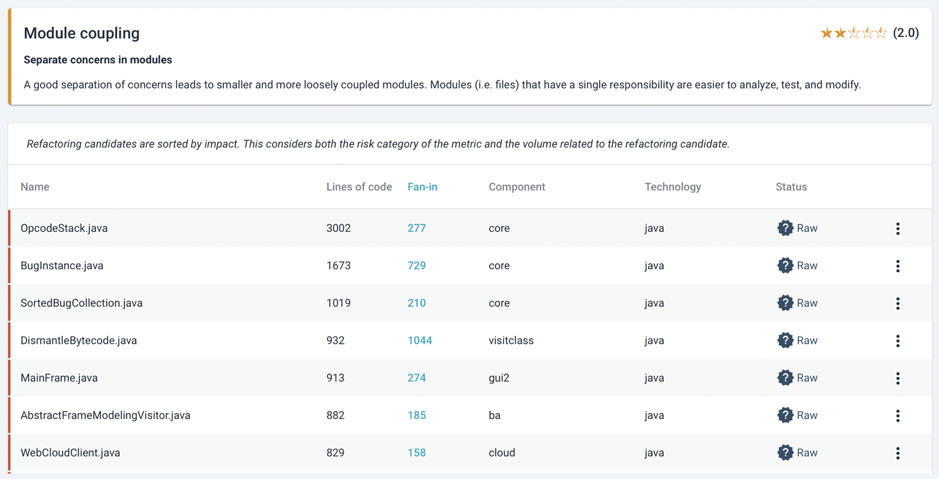Sort the table by the Fan-in column
939x479 pixels.
(422, 187)
